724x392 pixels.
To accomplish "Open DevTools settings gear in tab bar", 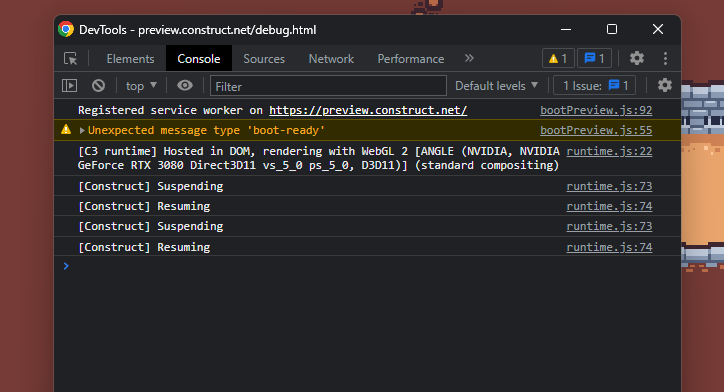I will [637, 58].
